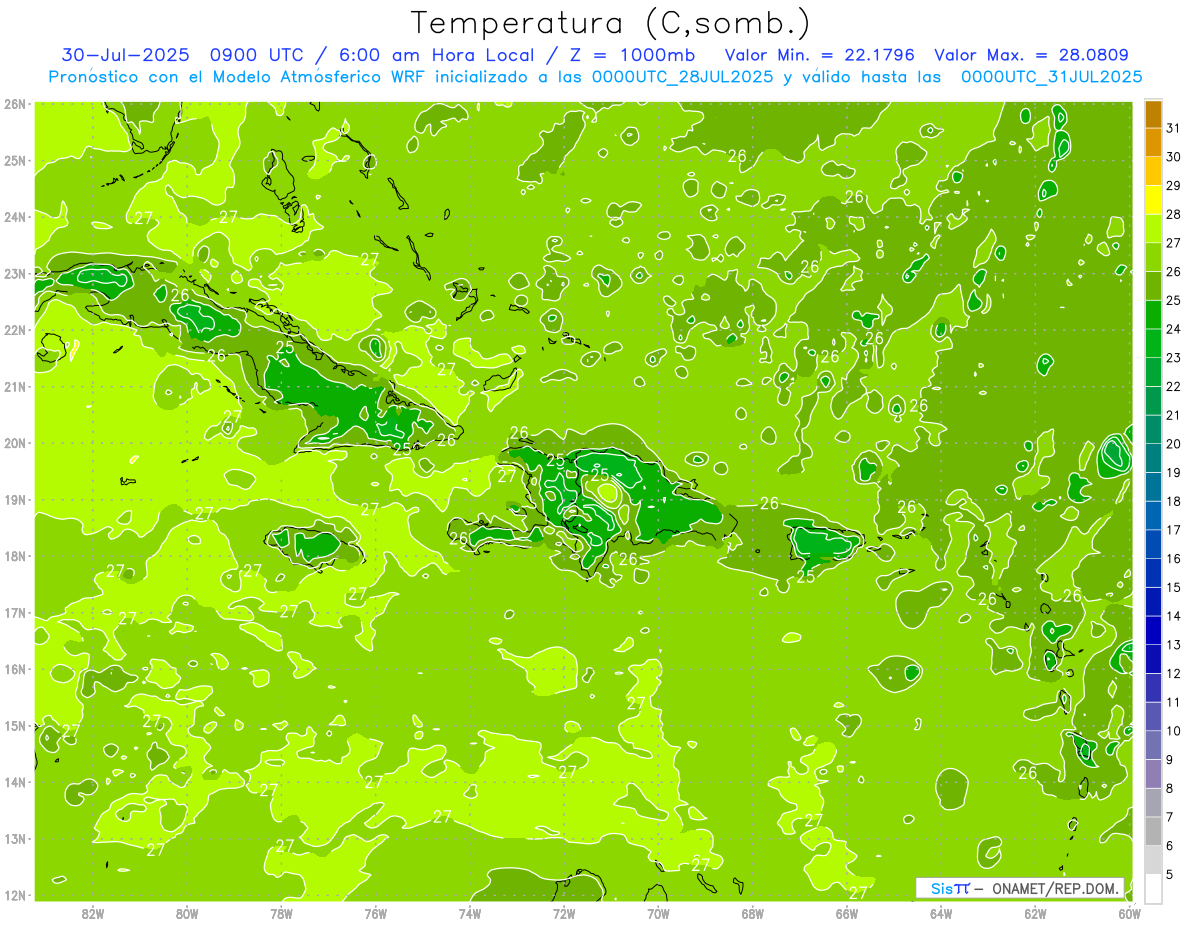Click the 68W longitude axis label
1200x927 pixels.
(752, 913)
